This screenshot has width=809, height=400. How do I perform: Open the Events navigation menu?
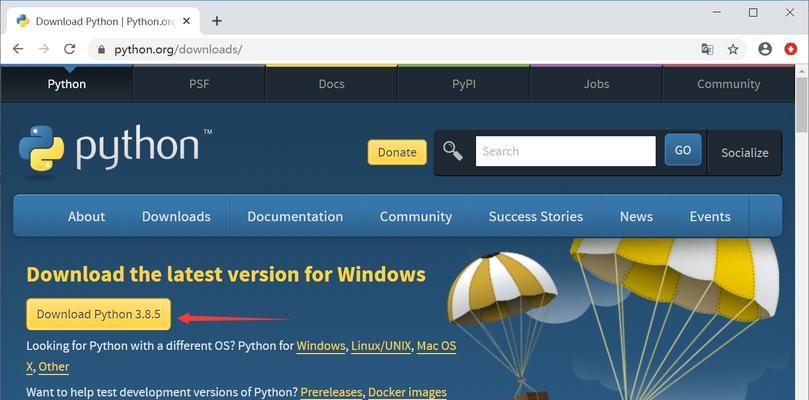[x=710, y=216]
